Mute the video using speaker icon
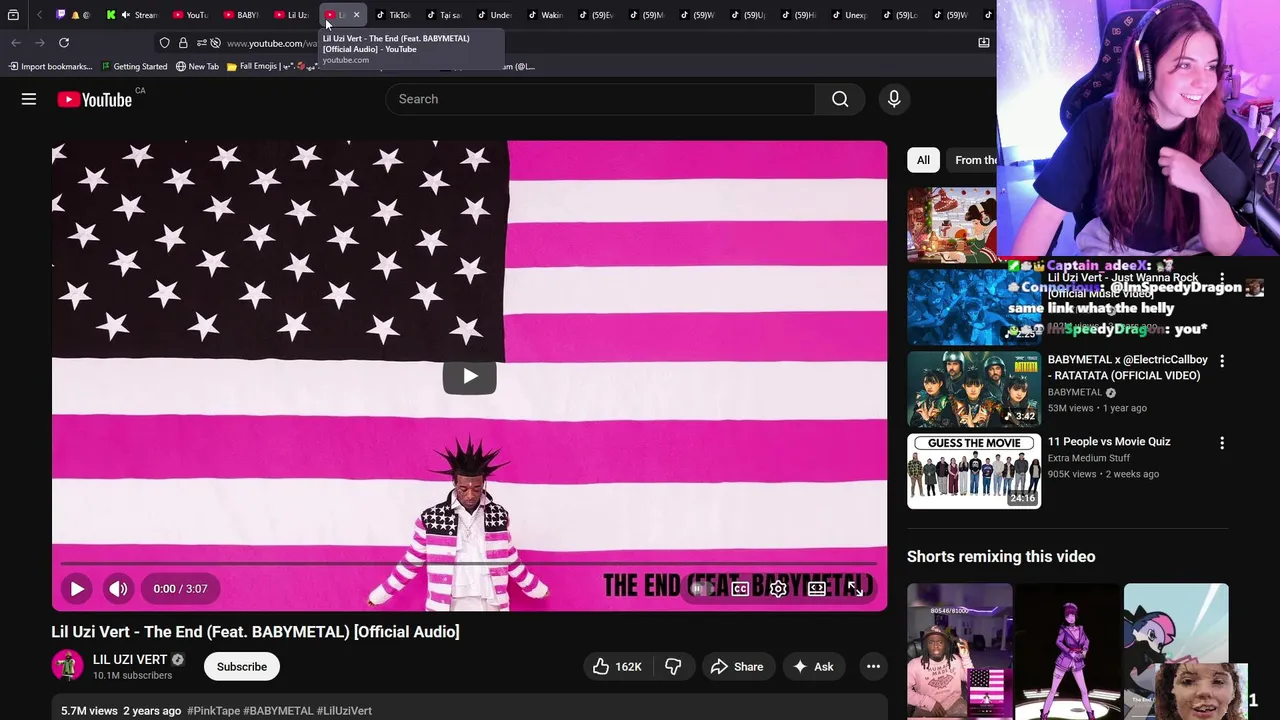Image resolution: width=1280 pixels, height=720 pixels. 118,589
